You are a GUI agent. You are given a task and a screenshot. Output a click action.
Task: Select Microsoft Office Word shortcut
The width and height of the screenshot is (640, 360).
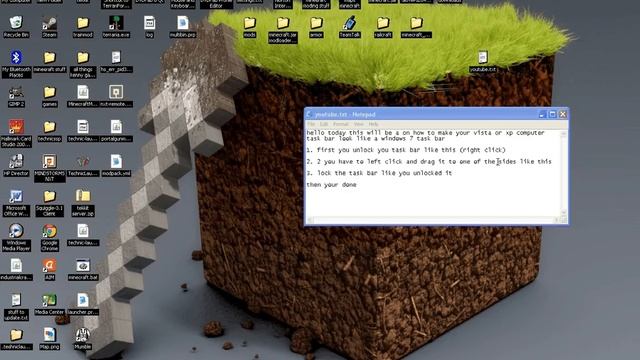point(16,203)
